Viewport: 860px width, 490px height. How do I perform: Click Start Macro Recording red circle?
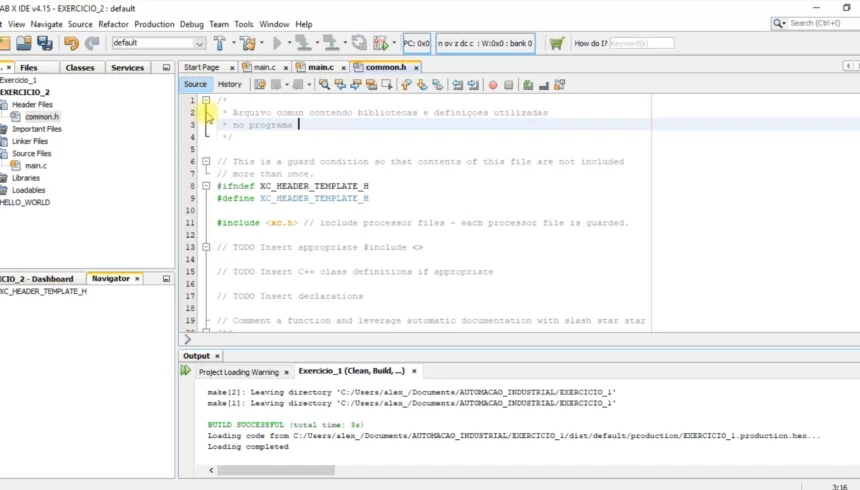[x=493, y=85]
